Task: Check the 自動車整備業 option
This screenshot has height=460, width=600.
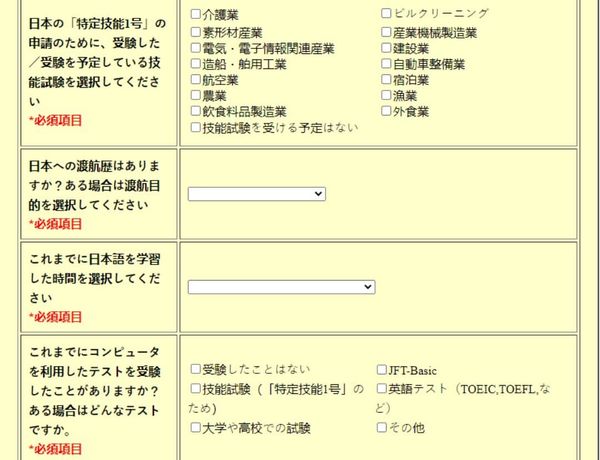Action: pos(386,64)
